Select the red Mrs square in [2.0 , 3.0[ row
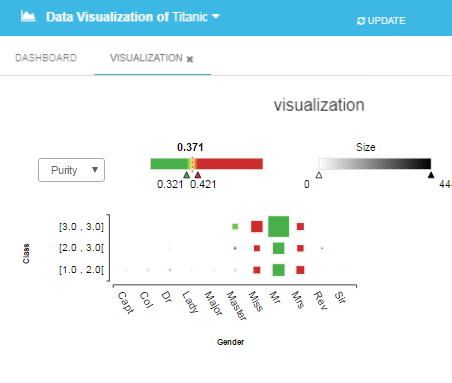This screenshot has width=452, height=383. (300, 248)
